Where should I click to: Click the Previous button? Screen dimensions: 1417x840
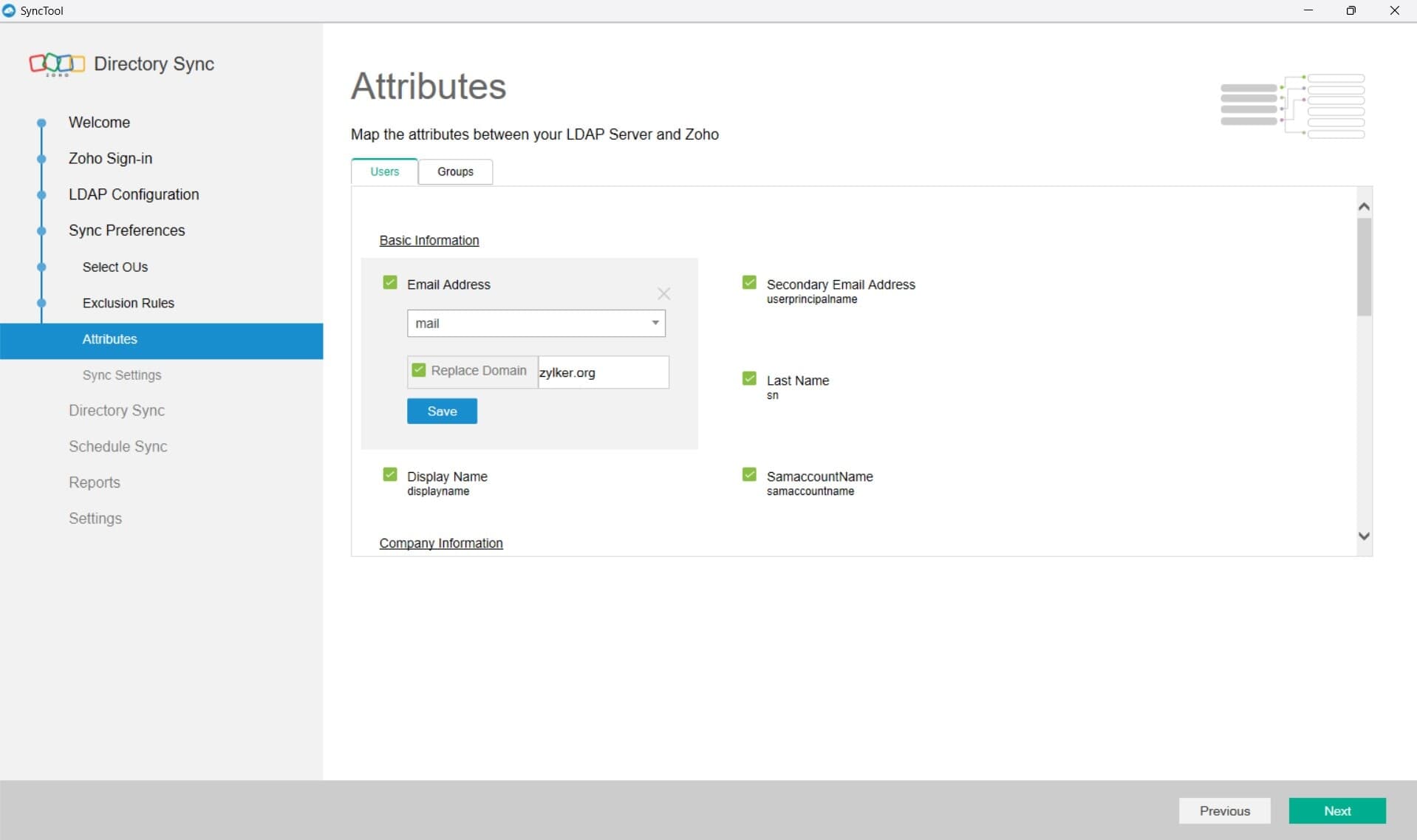1225,811
